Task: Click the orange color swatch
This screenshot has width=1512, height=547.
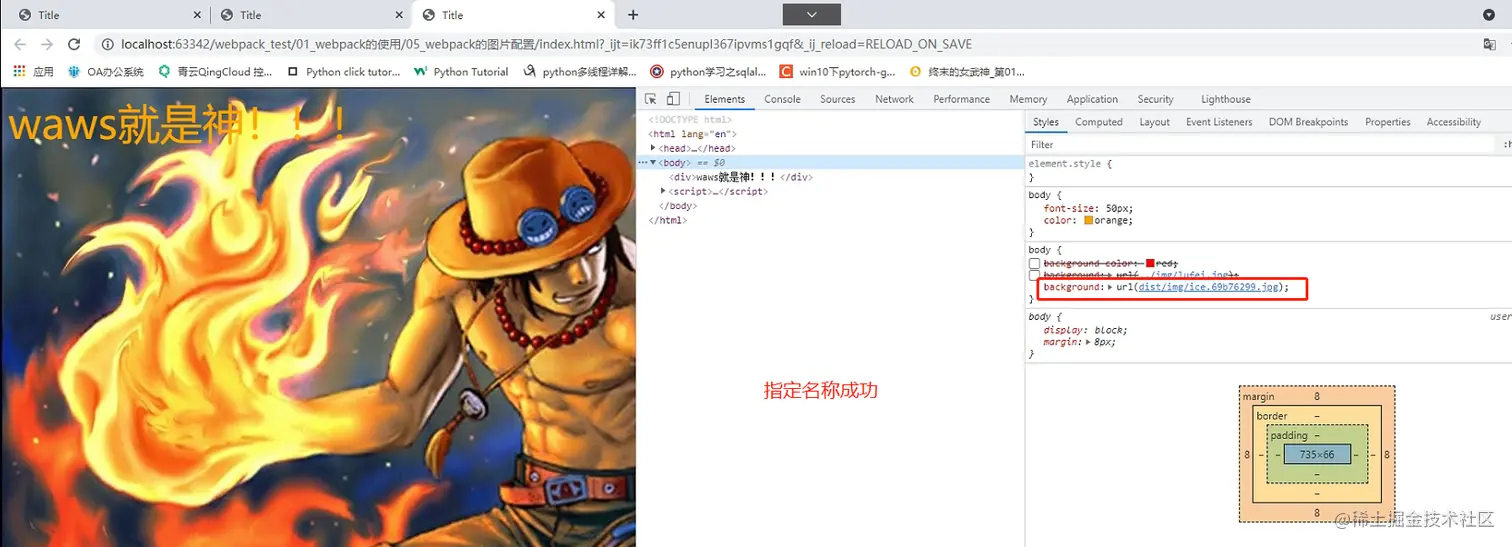Action: point(1089,220)
